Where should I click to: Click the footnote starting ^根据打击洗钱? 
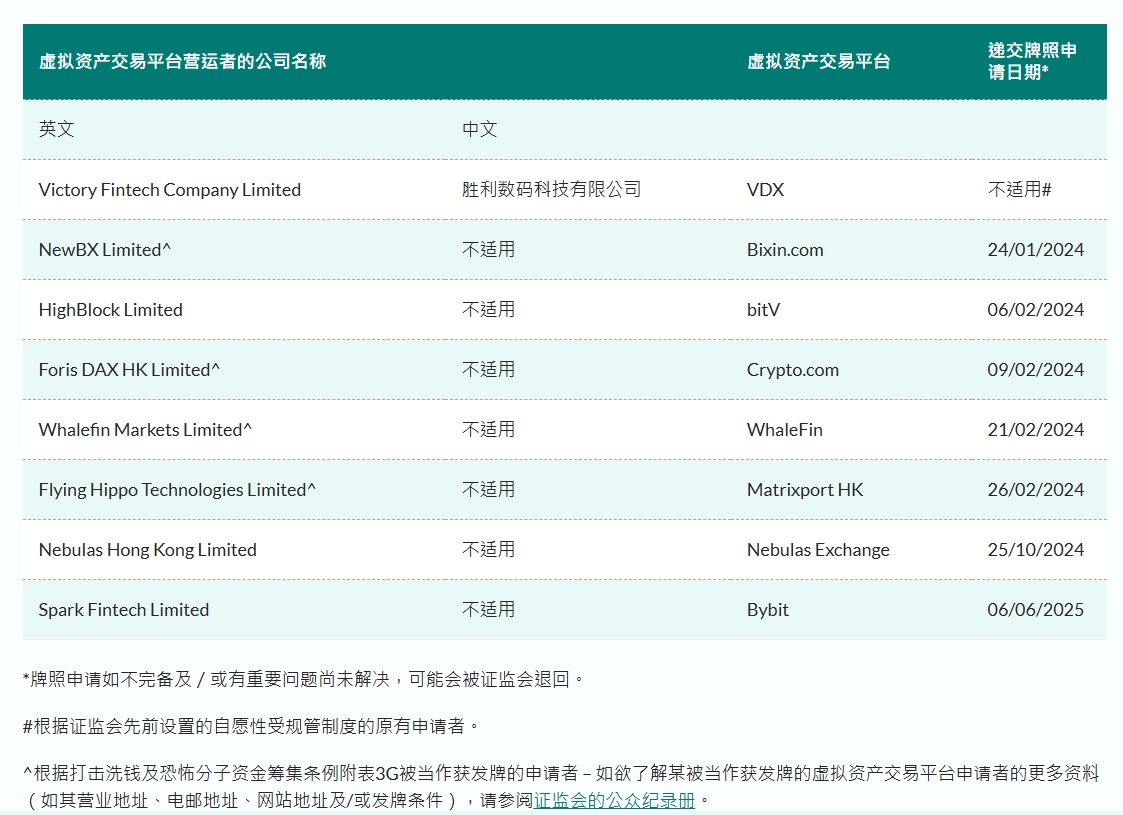click(561, 786)
